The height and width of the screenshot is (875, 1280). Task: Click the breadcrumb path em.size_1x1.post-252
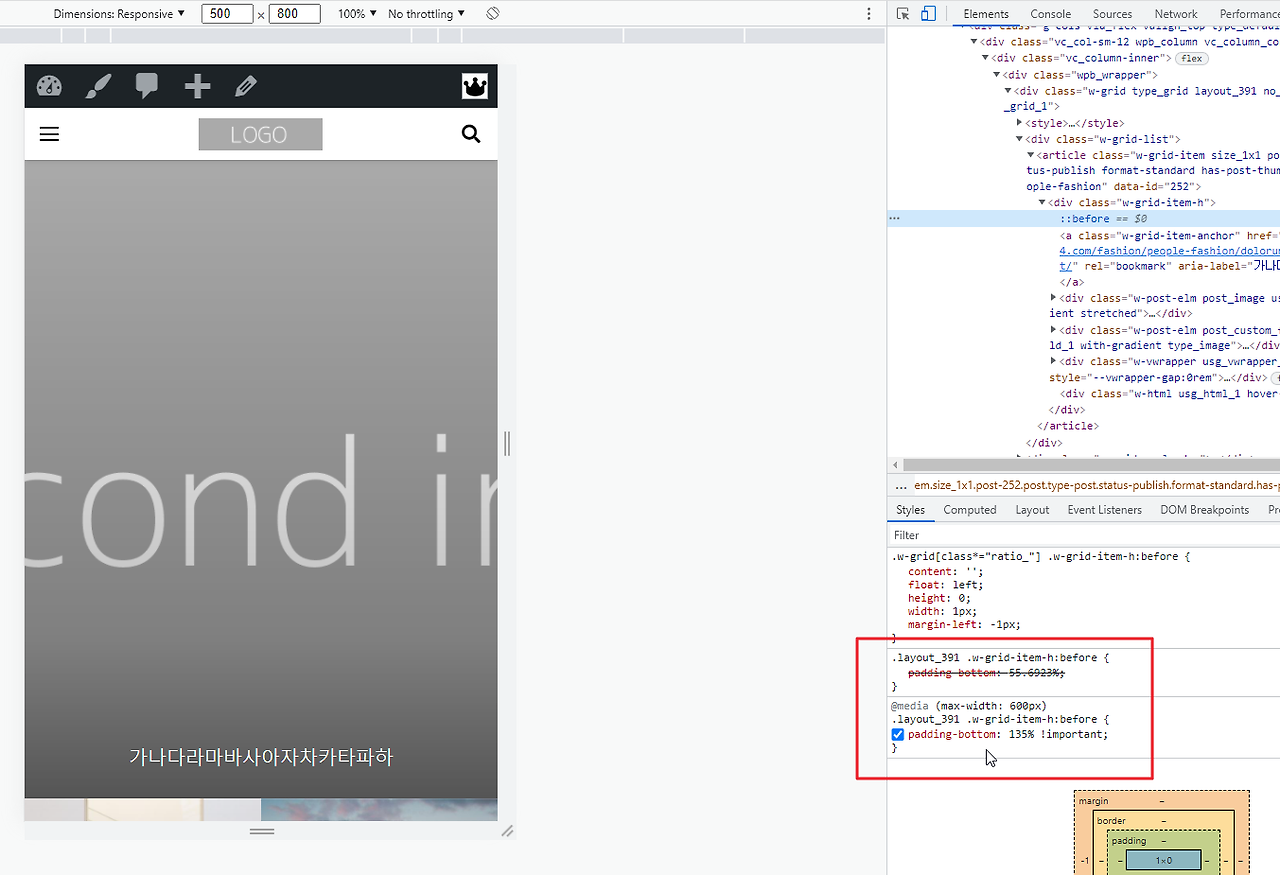[x=1096, y=485]
